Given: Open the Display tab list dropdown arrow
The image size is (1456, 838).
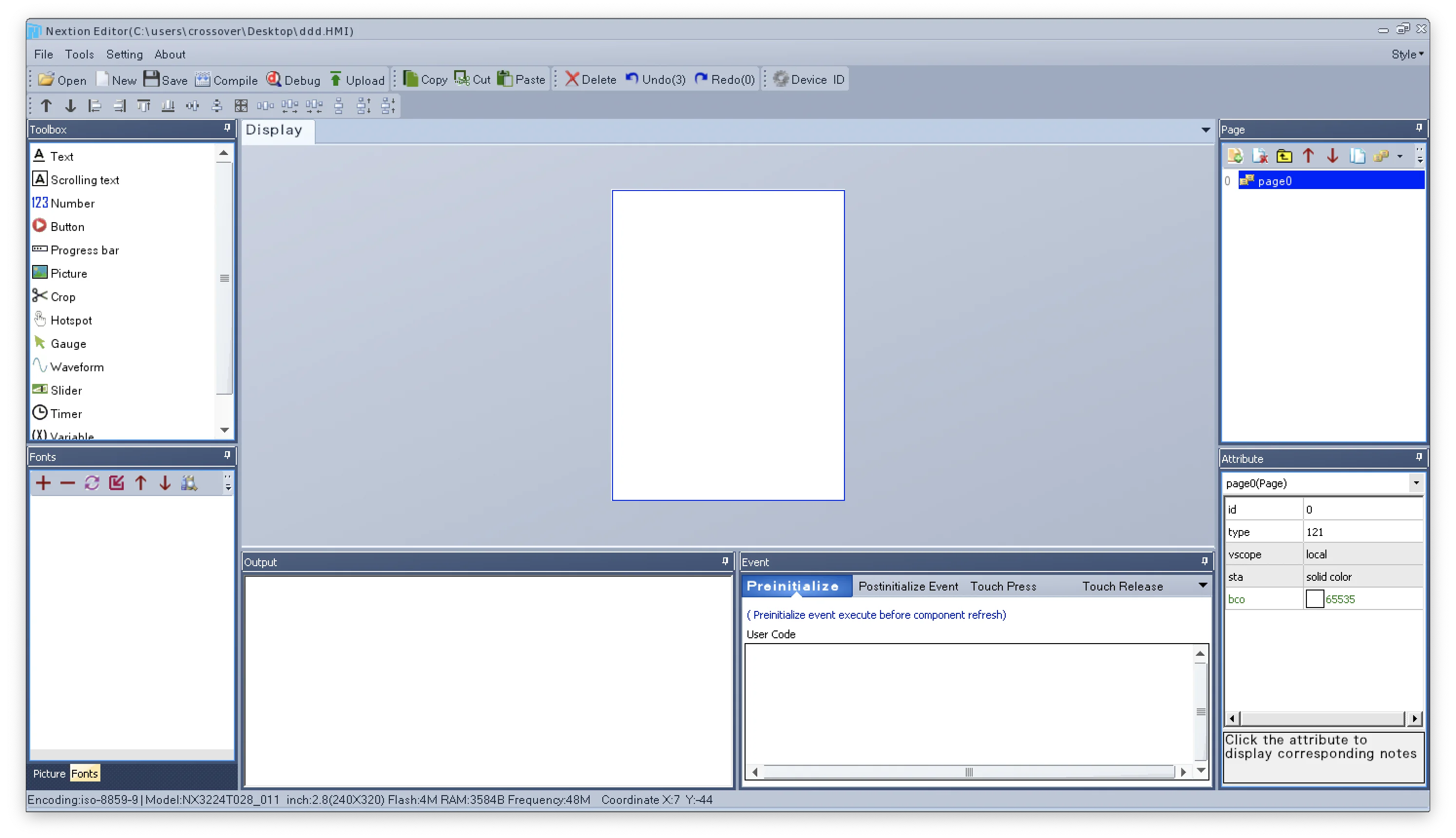Looking at the screenshot, I should (x=1206, y=130).
